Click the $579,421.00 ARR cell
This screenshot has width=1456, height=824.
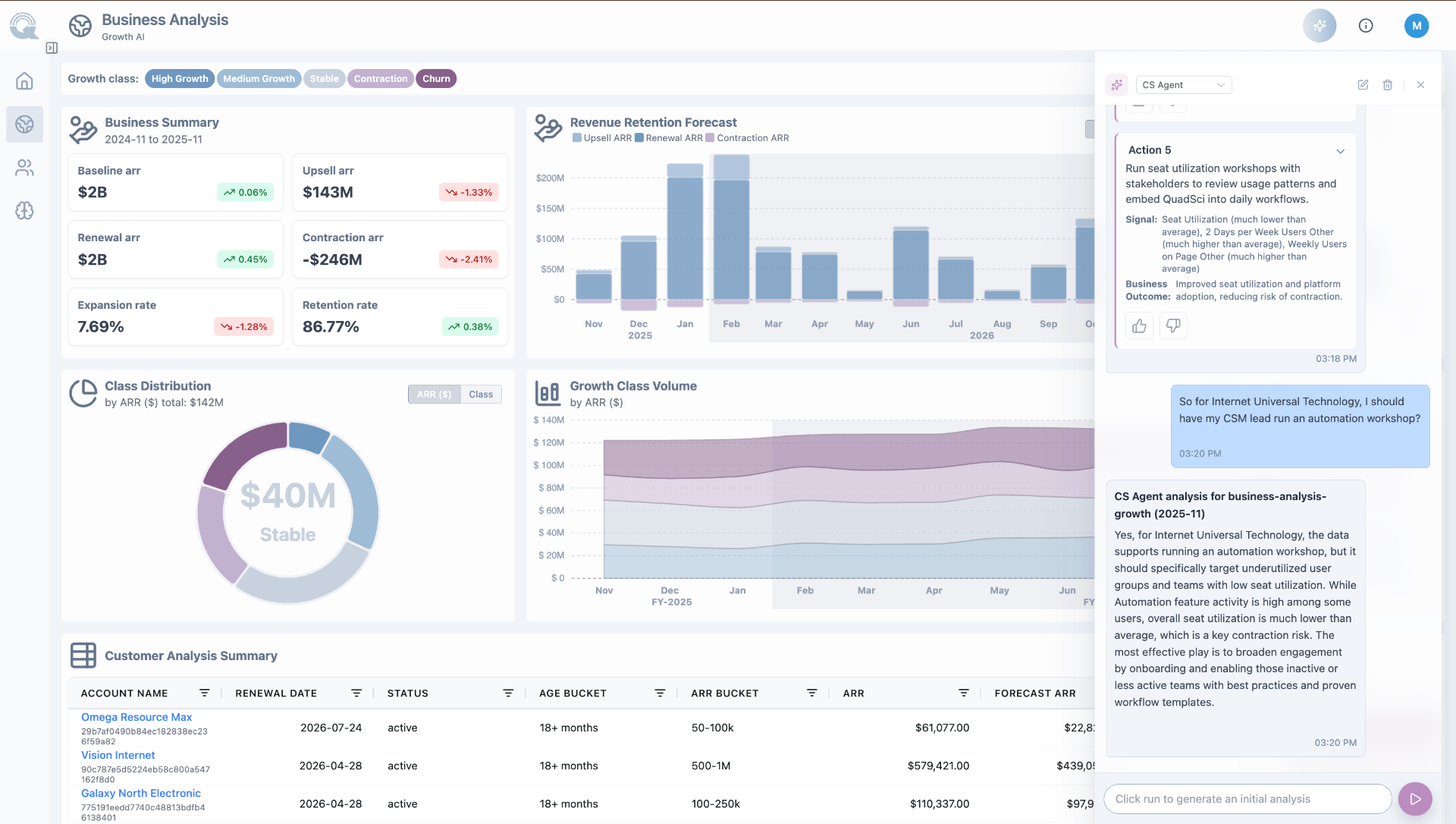point(938,766)
